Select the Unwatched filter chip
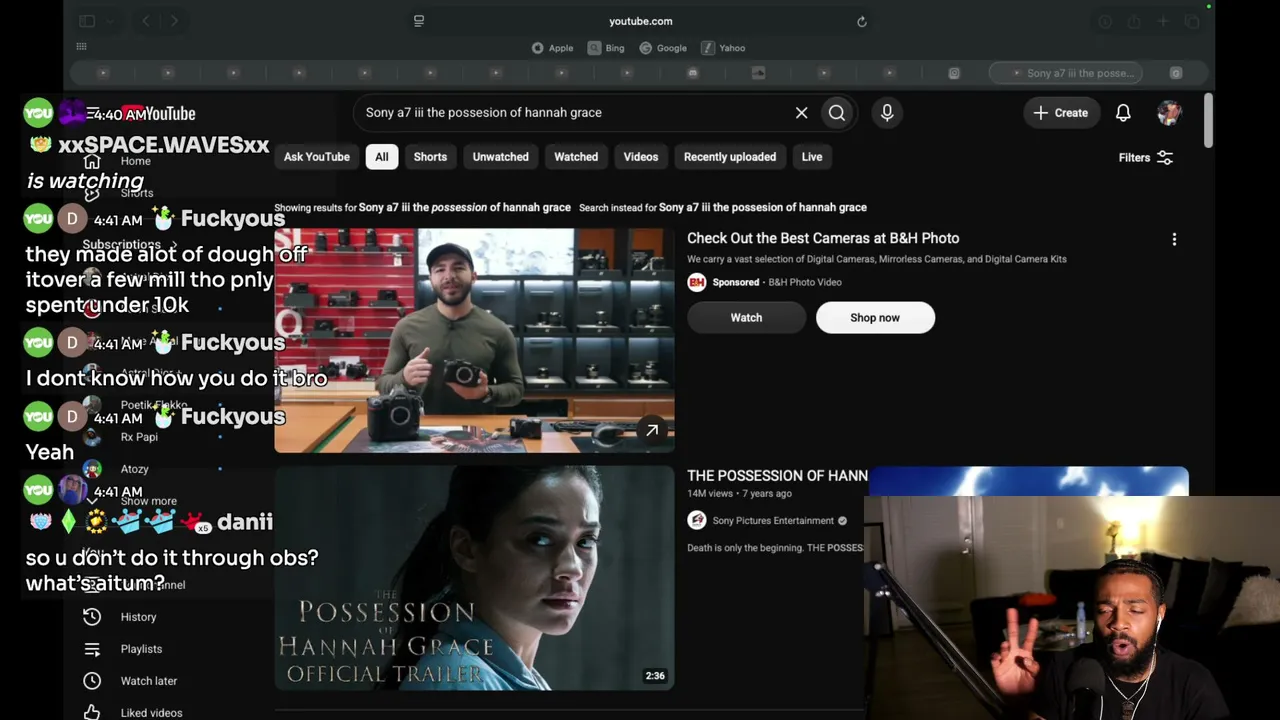 point(500,157)
